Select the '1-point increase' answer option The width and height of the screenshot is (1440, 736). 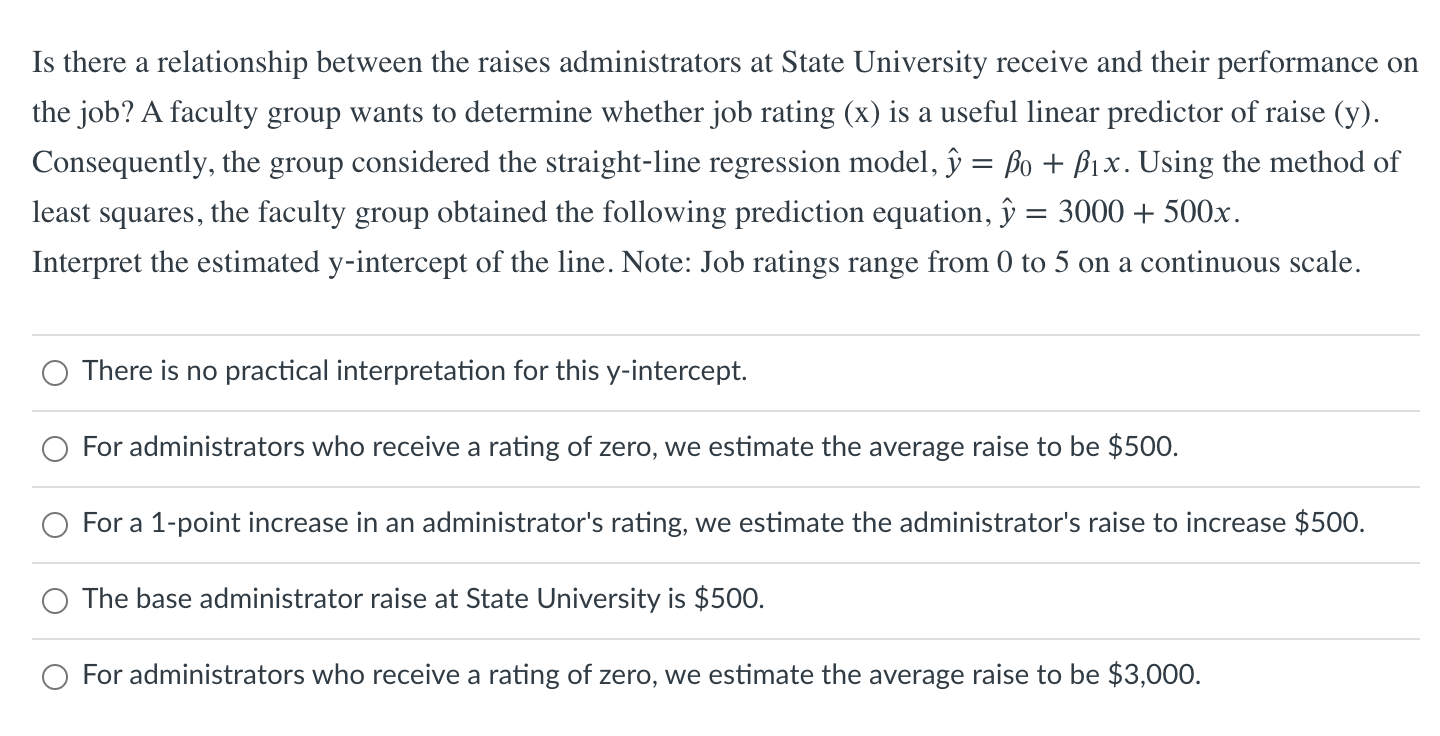(x=55, y=525)
